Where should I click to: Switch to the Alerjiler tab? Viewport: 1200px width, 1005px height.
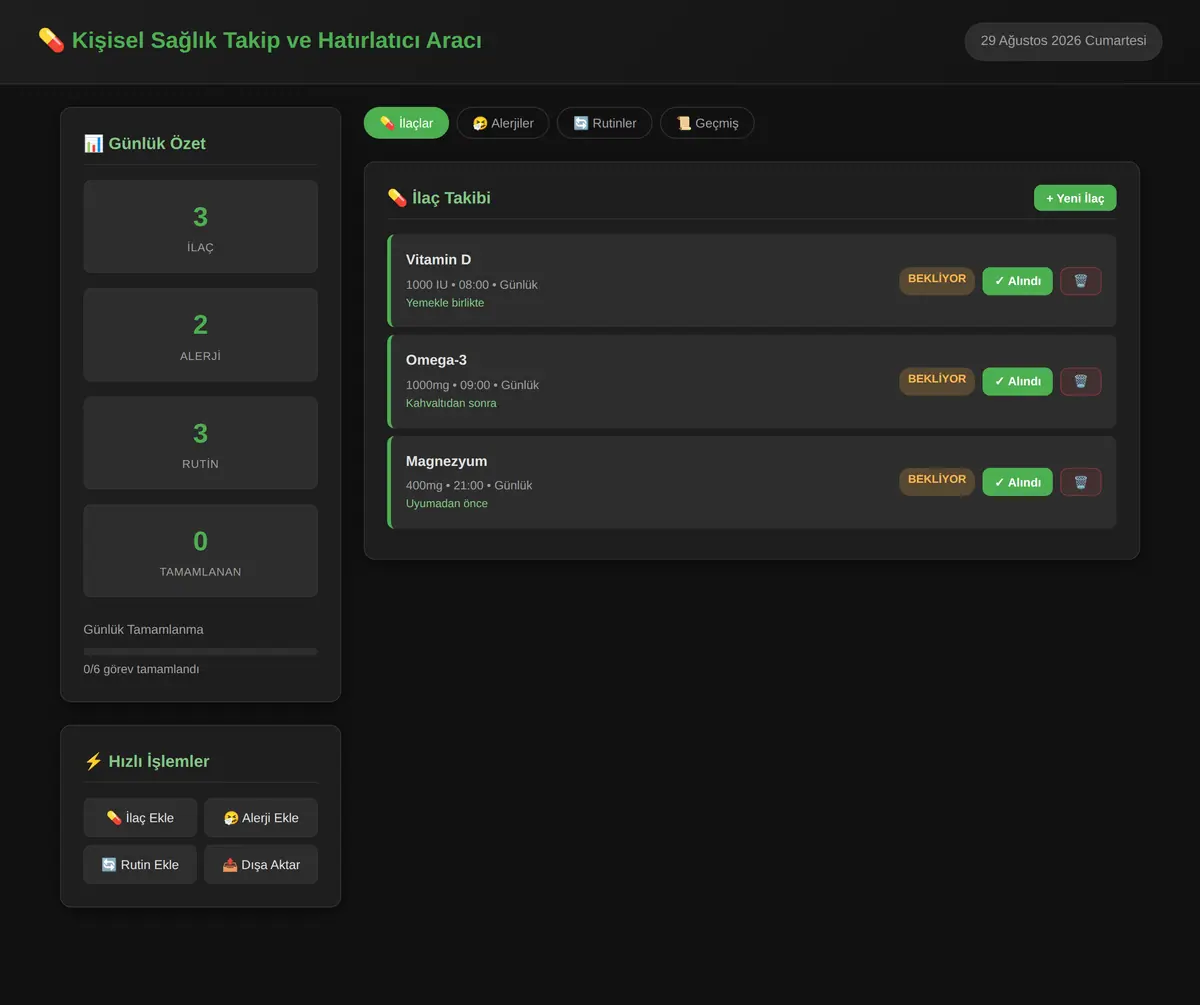[x=503, y=123]
